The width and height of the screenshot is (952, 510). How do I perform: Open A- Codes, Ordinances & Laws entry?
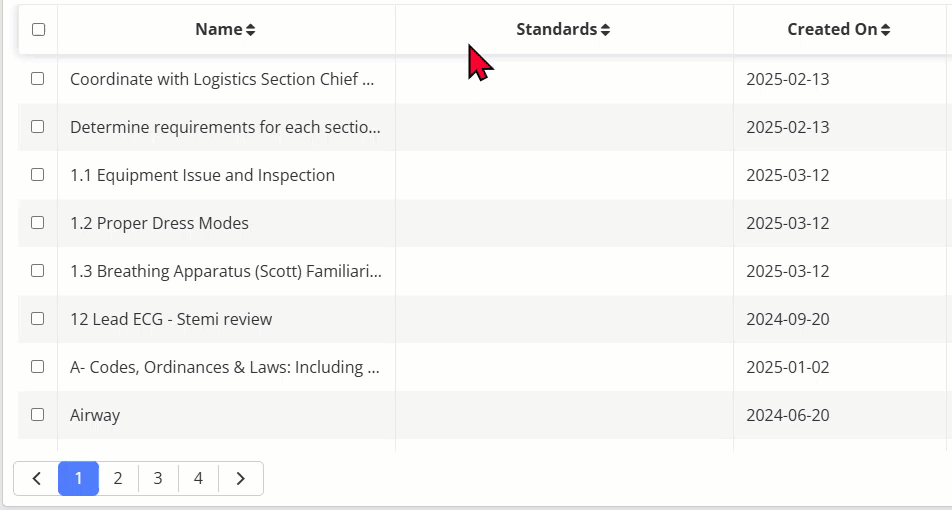225,367
